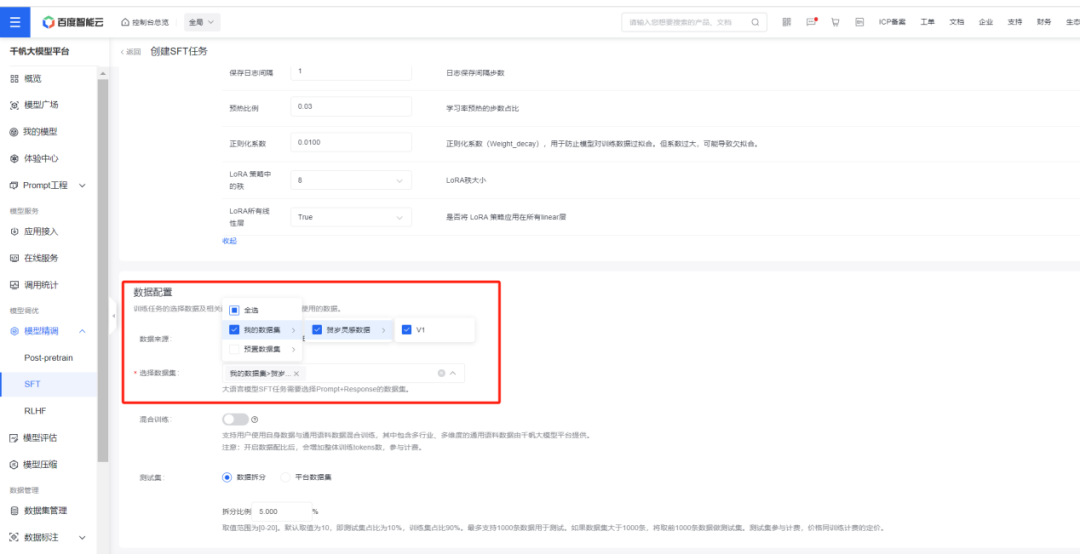Click the 模型压缩 sidebar icon
This screenshot has width=1080, height=554.
[14, 464]
